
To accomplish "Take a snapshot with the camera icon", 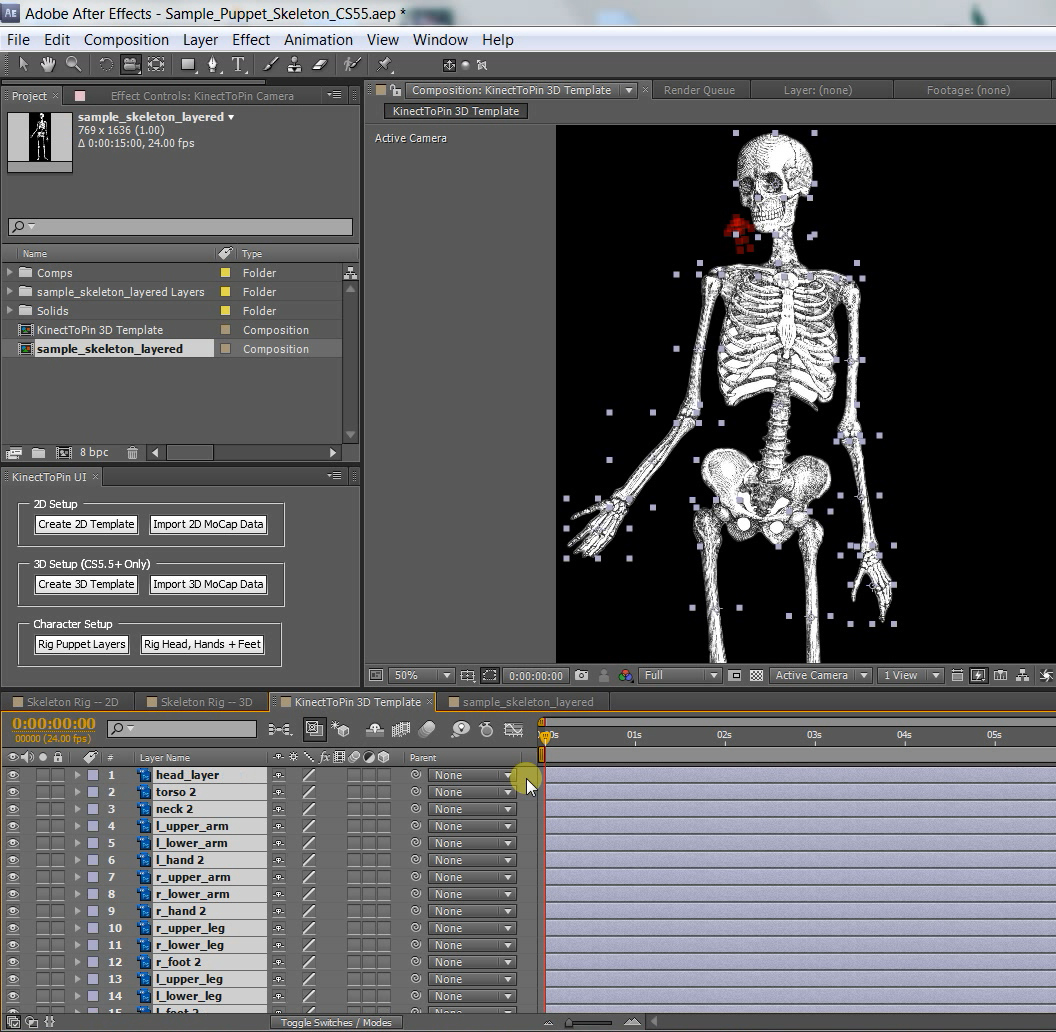I will pyautogui.click(x=581, y=675).
